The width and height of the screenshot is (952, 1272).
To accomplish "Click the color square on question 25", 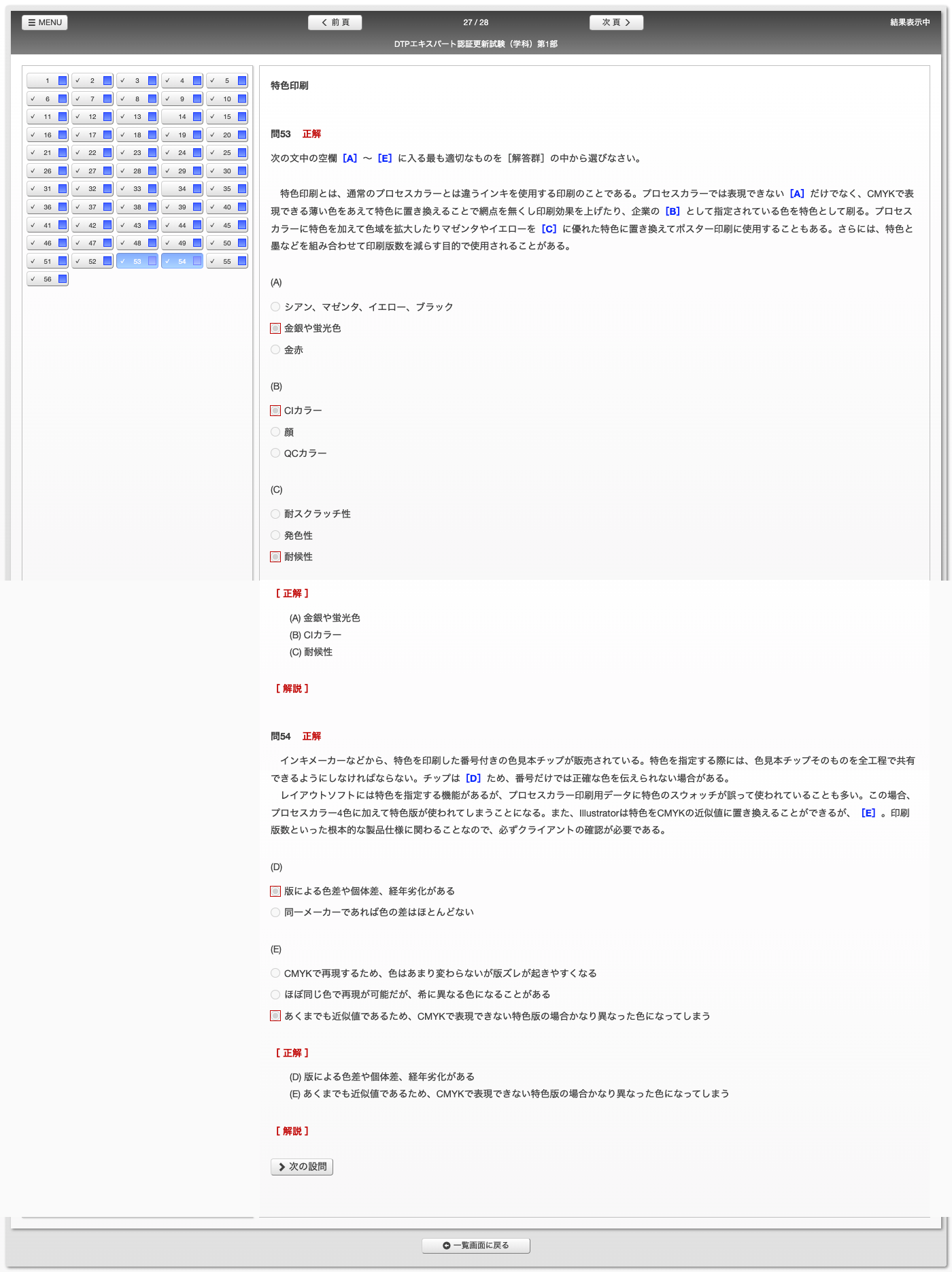I will click(242, 153).
